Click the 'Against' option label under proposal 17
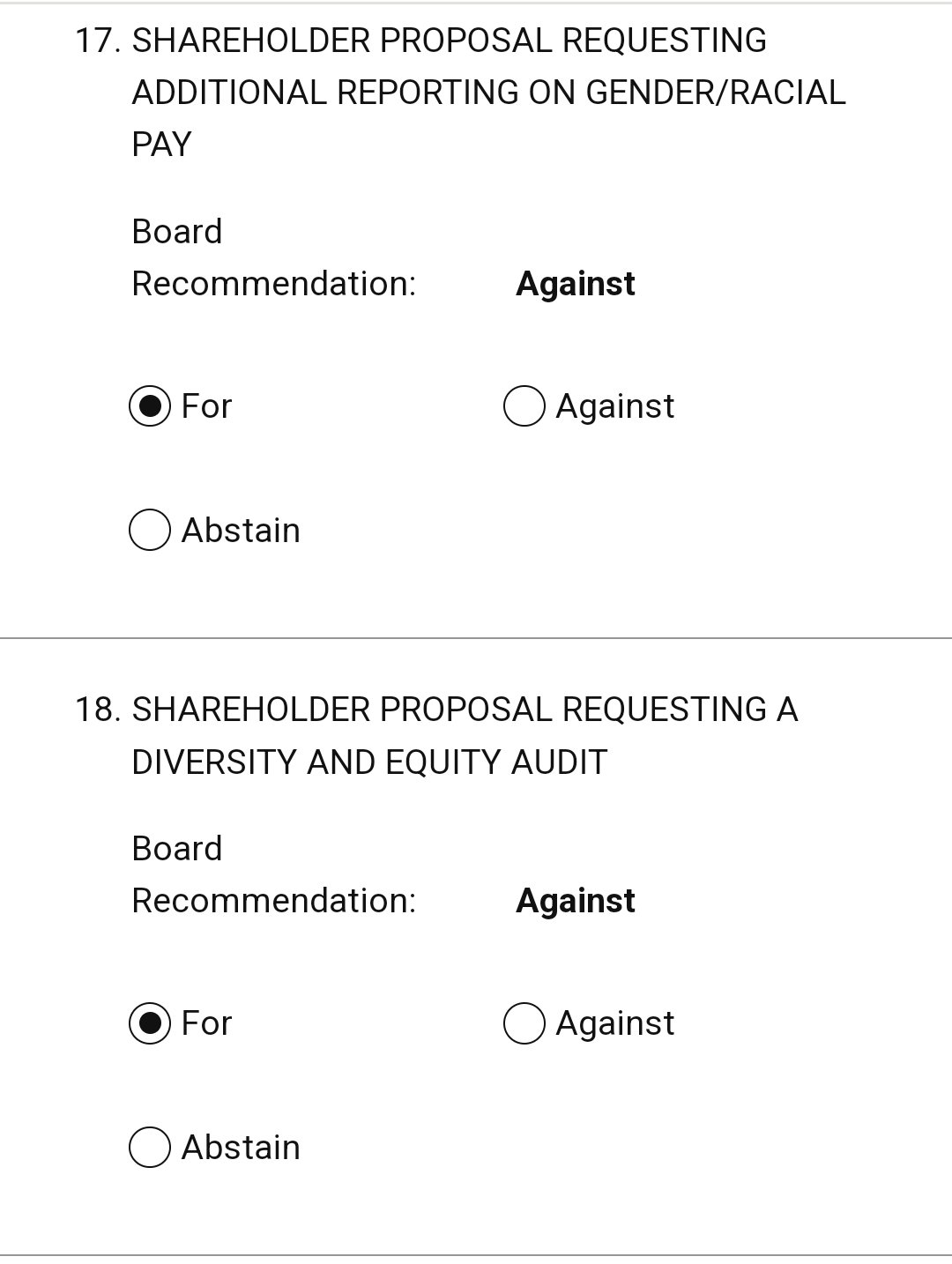 click(615, 406)
